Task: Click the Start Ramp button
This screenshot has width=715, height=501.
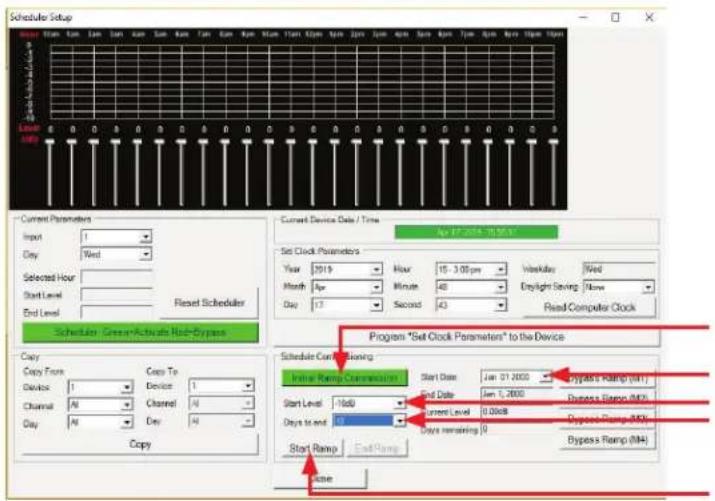Action: 313,449
